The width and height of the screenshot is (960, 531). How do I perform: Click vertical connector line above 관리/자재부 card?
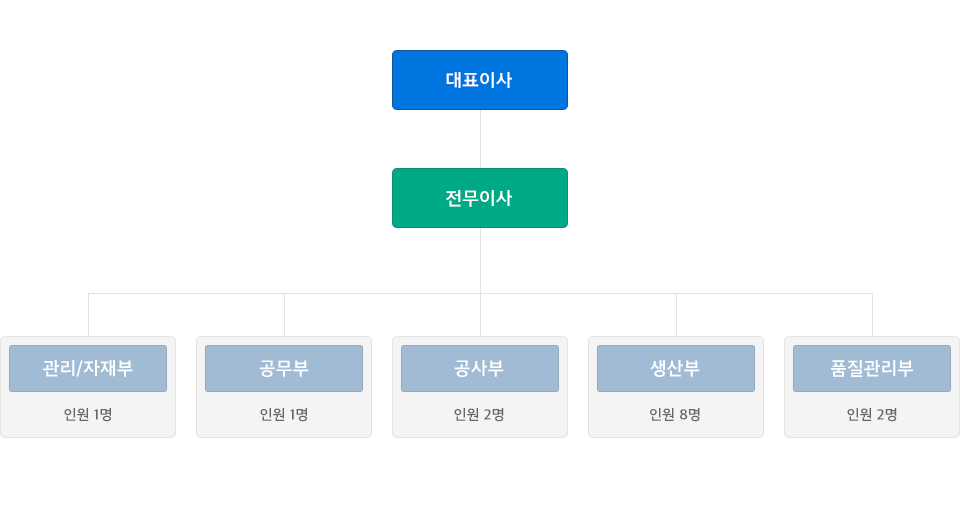point(89,315)
